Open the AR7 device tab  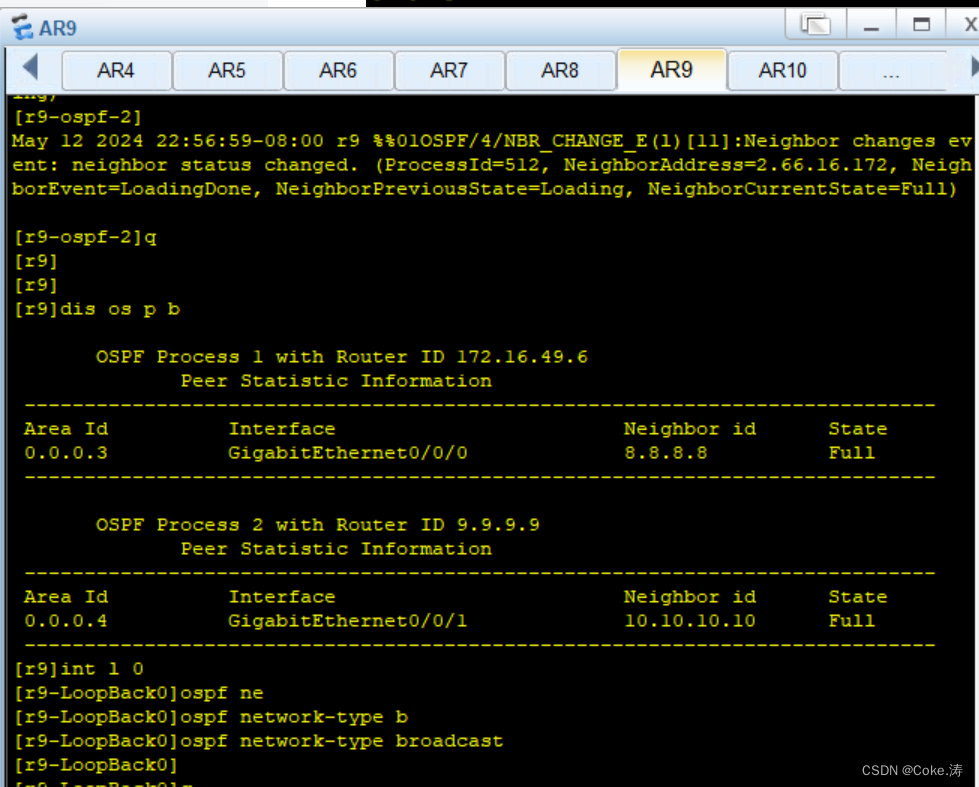click(449, 70)
